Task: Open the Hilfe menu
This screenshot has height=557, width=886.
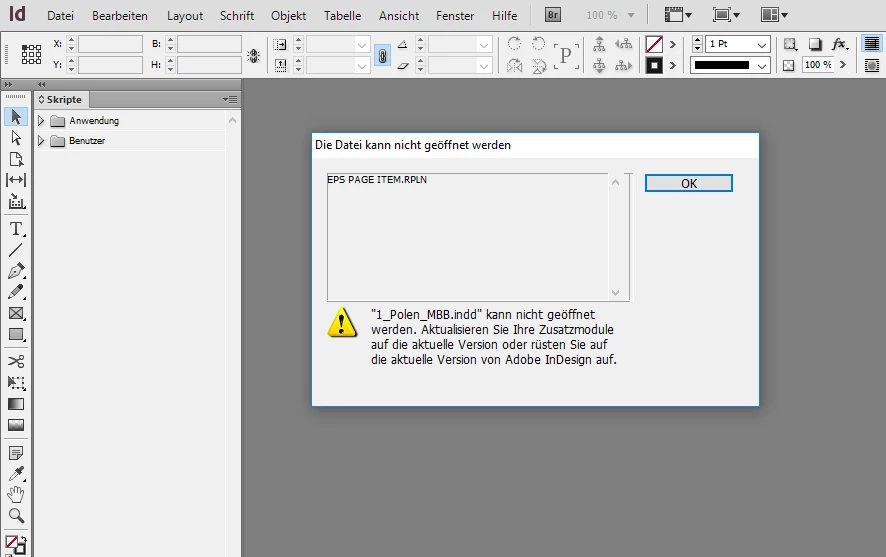Action: click(504, 16)
